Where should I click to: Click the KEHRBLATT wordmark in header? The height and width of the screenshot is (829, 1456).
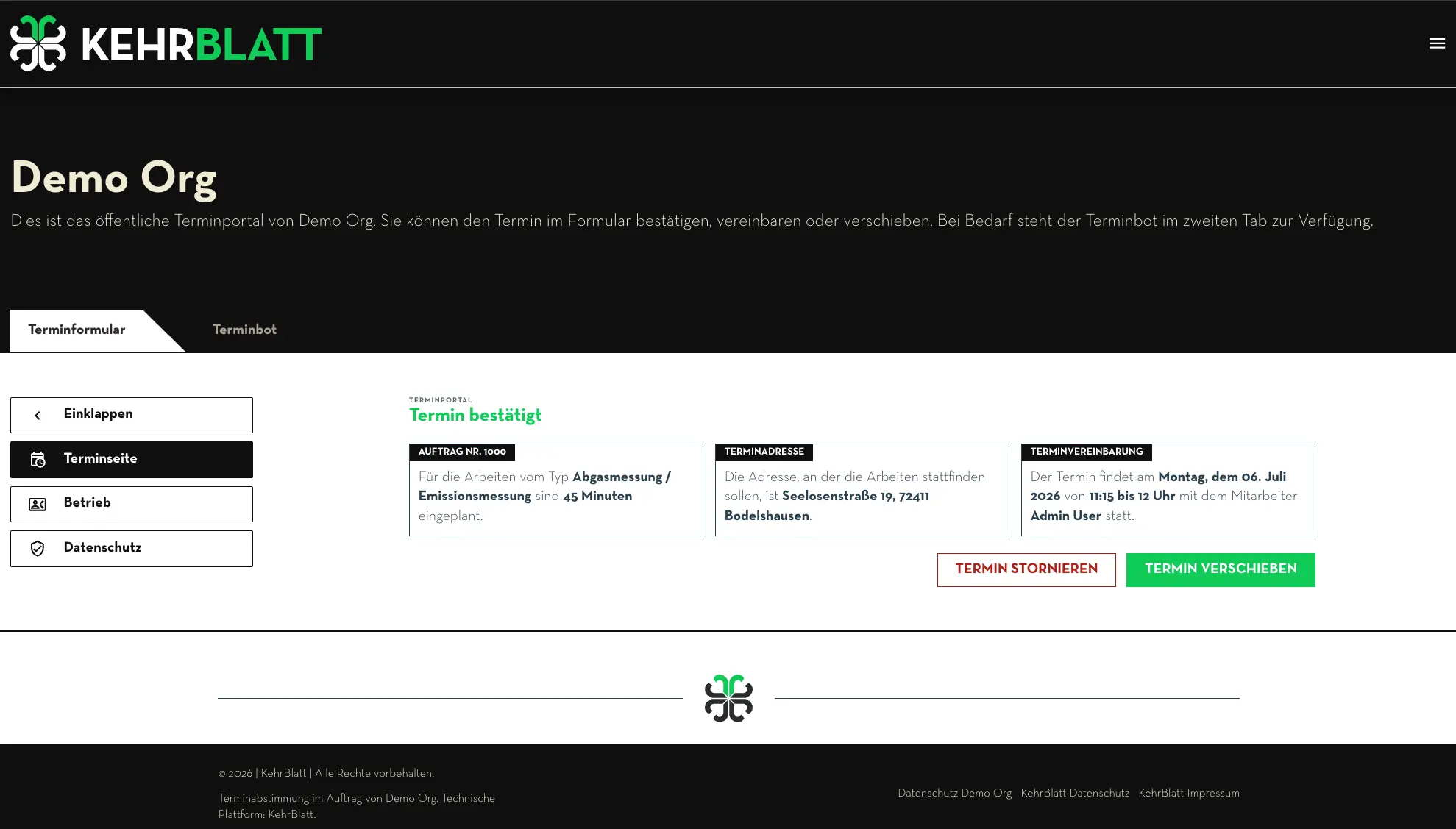click(202, 44)
